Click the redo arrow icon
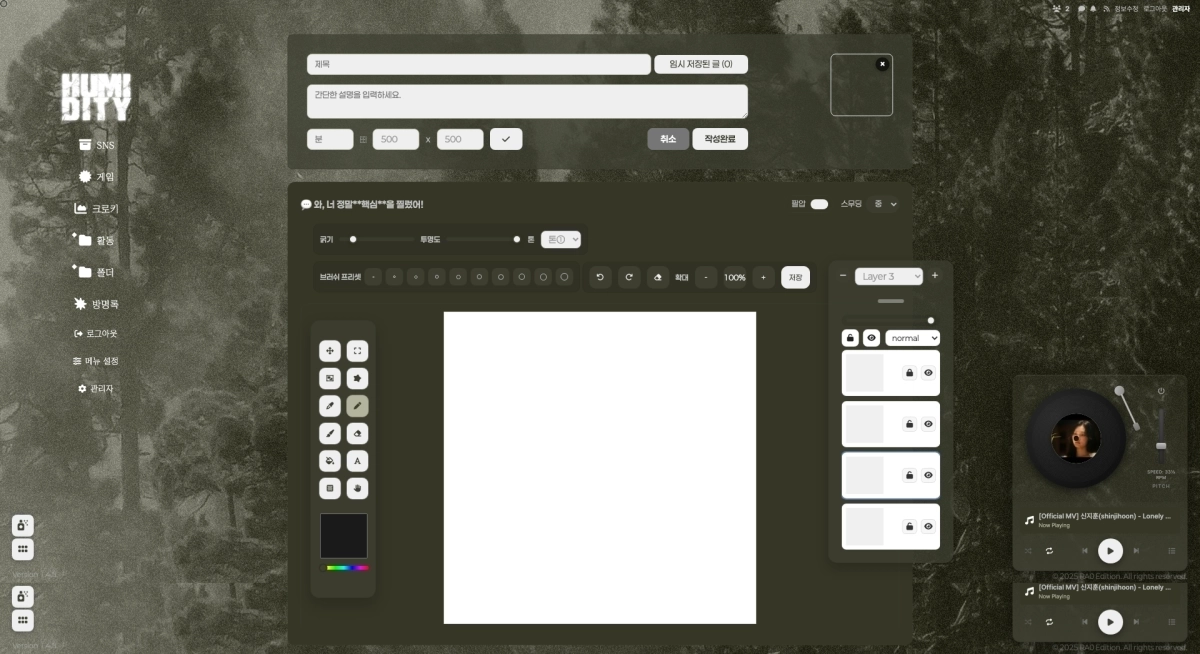Image resolution: width=1200 pixels, height=654 pixels. click(630, 277)
